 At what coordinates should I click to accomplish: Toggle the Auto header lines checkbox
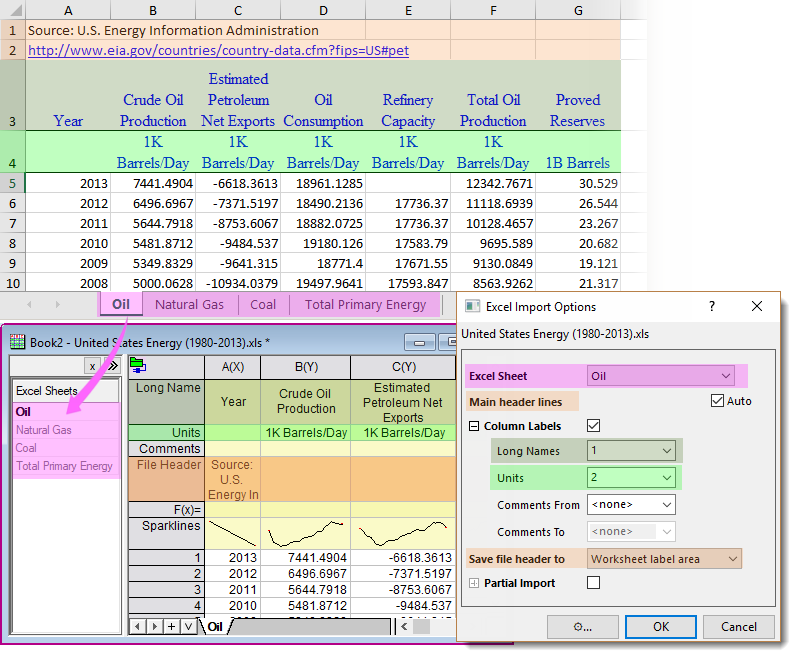click(717, 401)
